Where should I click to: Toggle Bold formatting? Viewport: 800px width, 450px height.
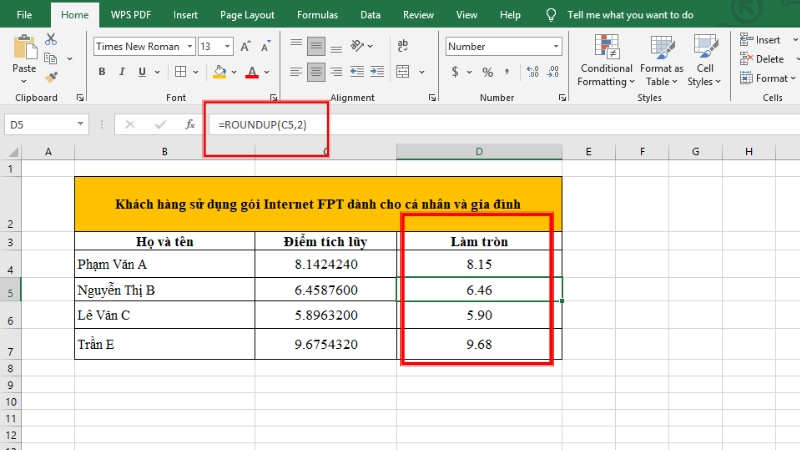coord(102,72)
